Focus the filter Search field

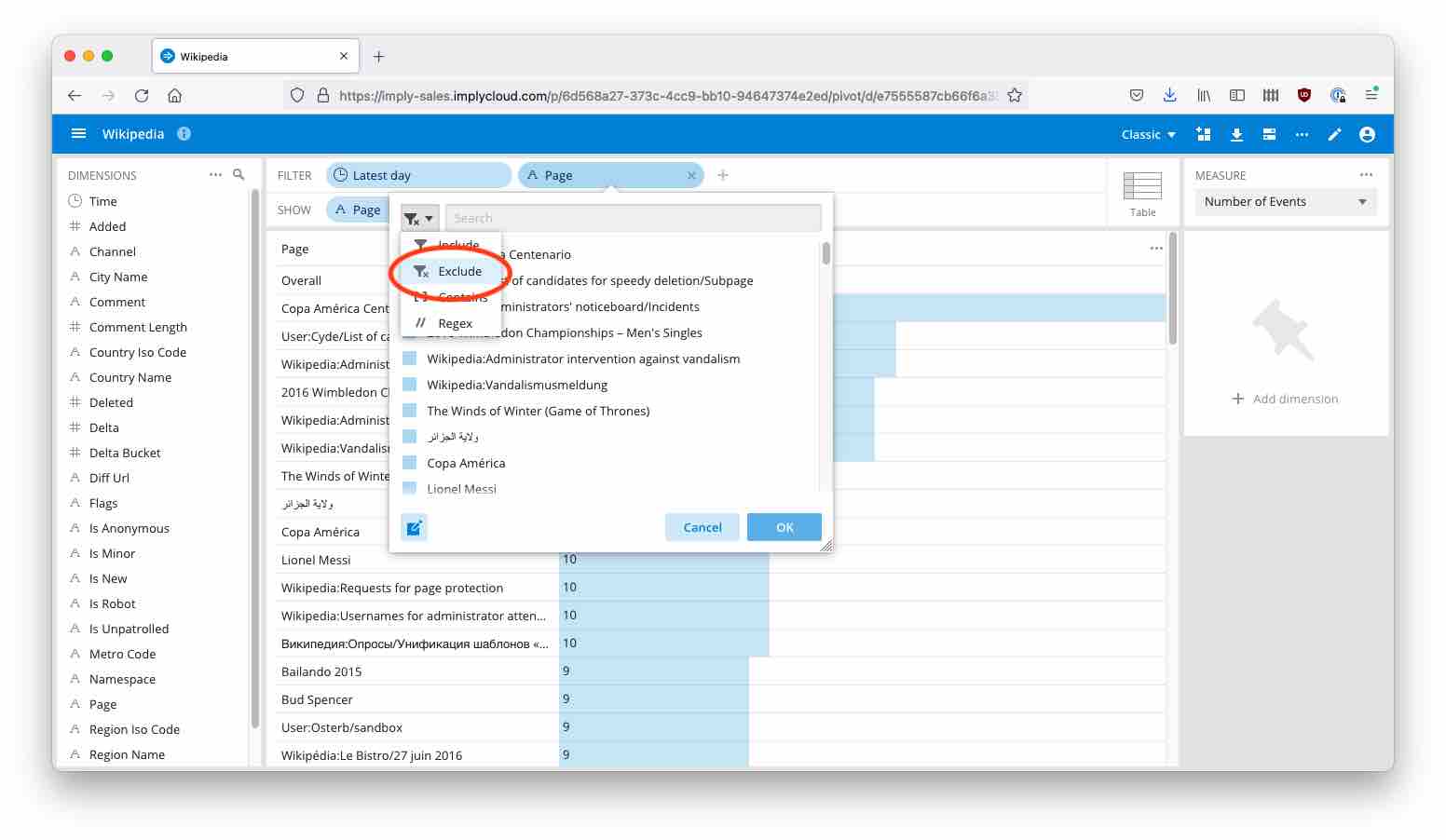coord(634,218)
